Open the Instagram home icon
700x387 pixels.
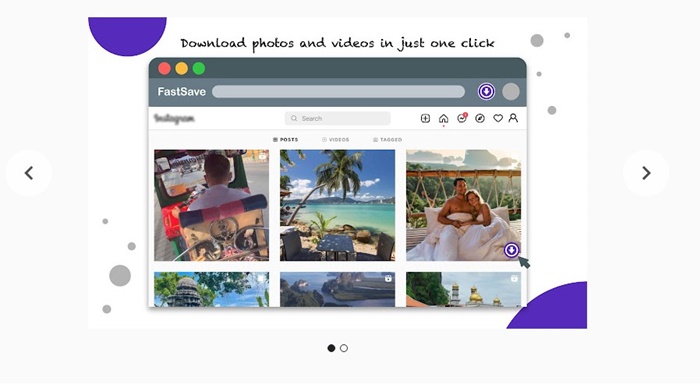(443, 118)
